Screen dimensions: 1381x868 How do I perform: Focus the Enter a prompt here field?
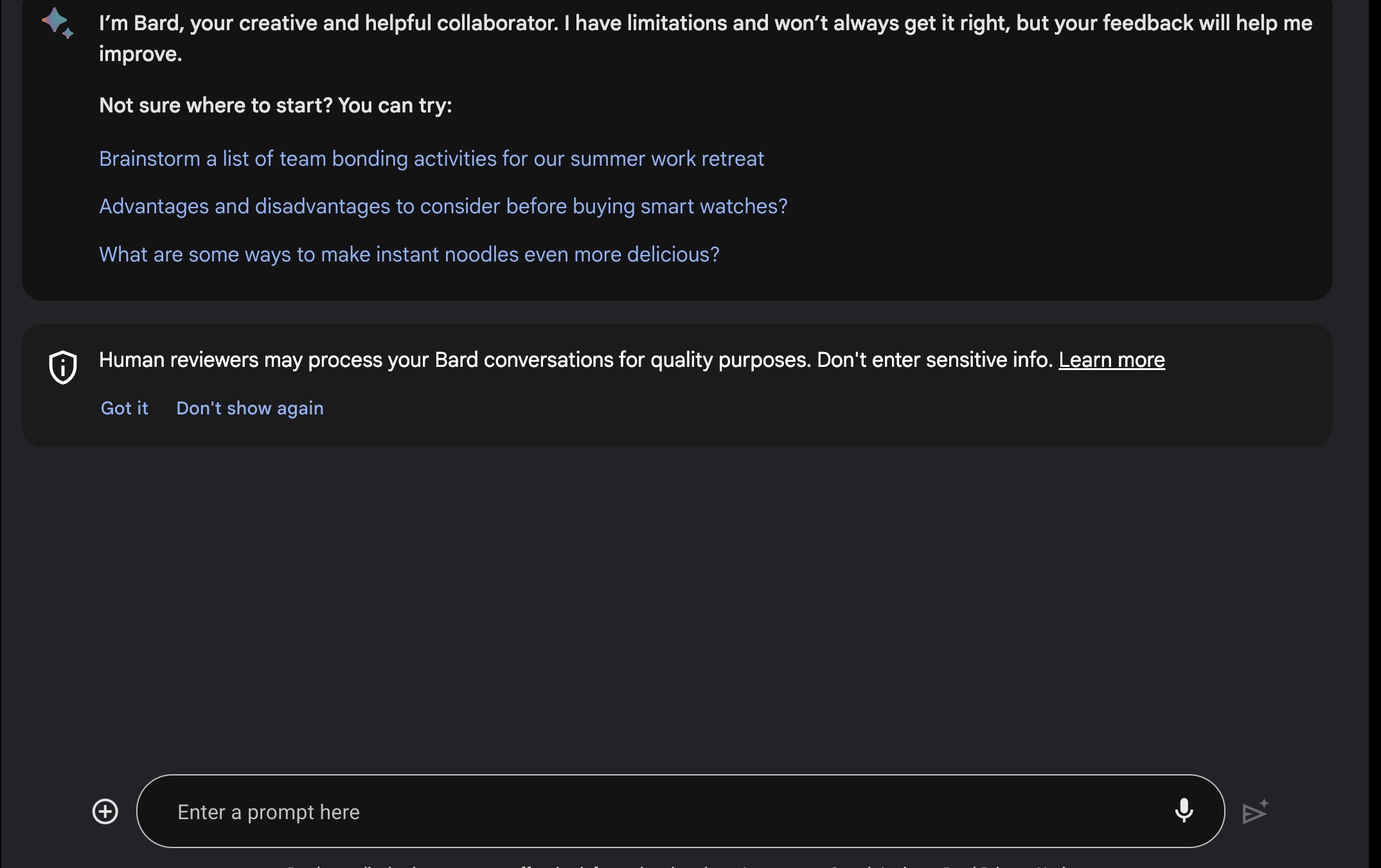tap(643, 811)
